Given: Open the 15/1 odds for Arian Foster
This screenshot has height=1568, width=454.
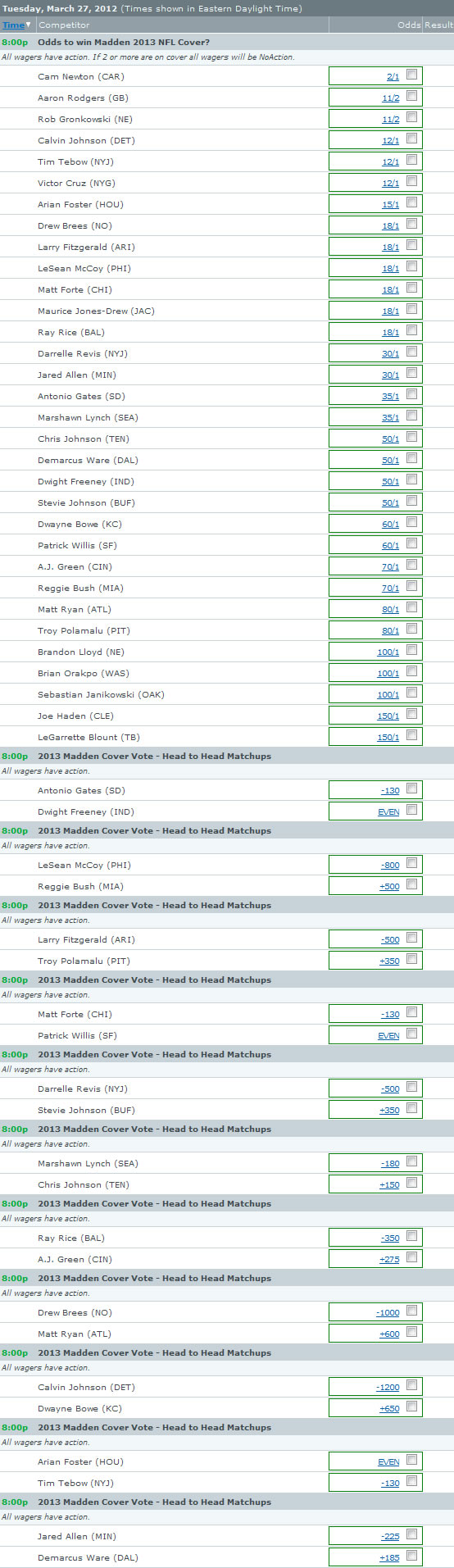Looking at the screenshot, I should click(391, 205).
